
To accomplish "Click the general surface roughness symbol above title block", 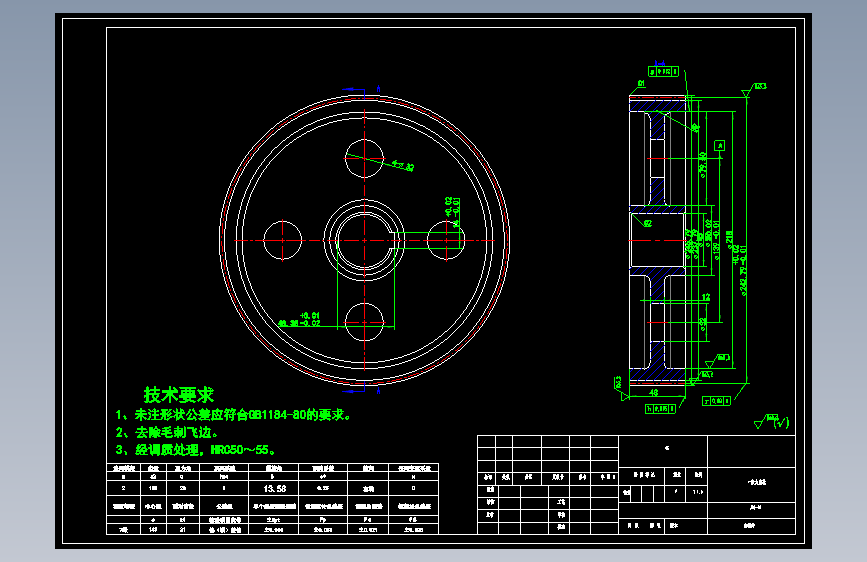I will point(771,422).
